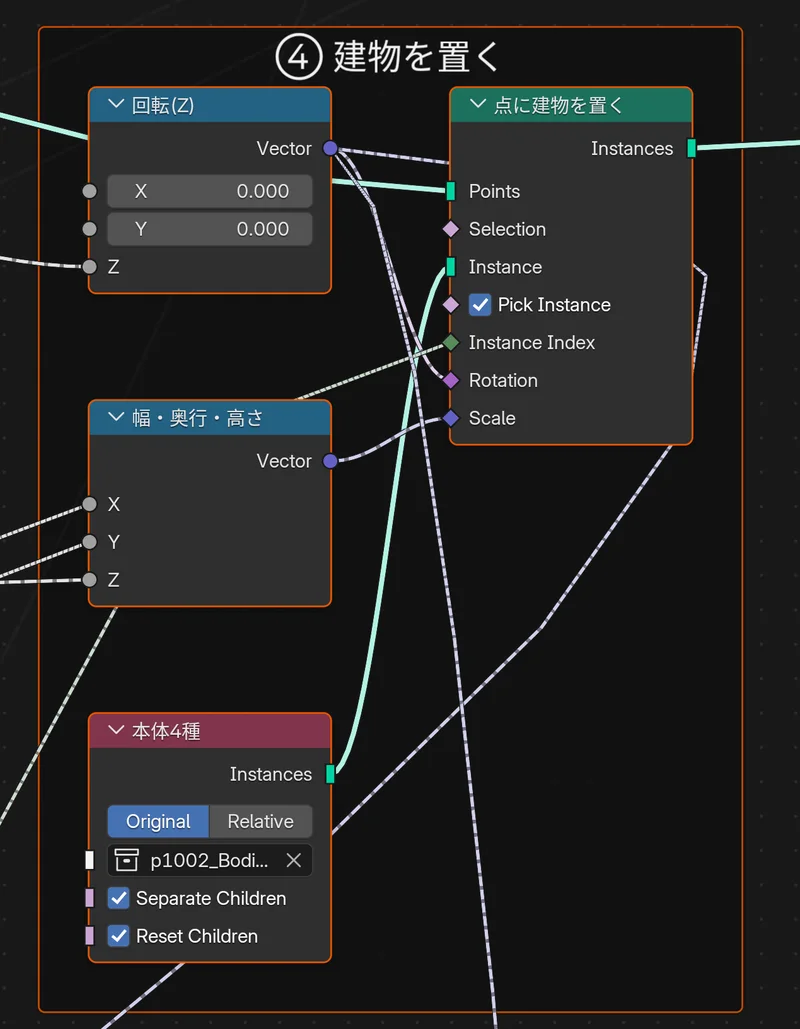Image resolution: width=800 pixels, height=1029 pixels.
Task: Click the p1002_Bodi... collection field
Action: click(210, 860)
